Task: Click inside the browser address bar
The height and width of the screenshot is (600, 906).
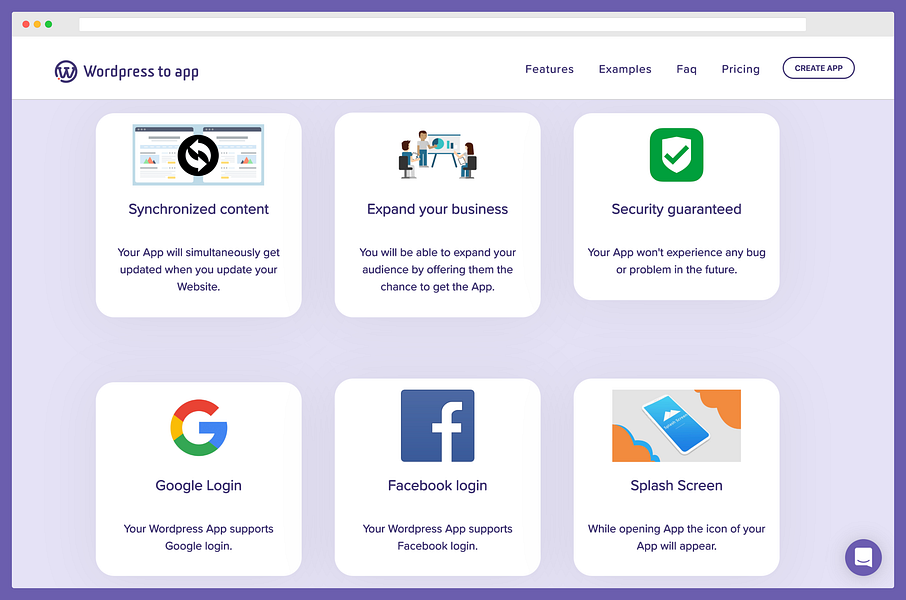Action: [x=443, y=24]
